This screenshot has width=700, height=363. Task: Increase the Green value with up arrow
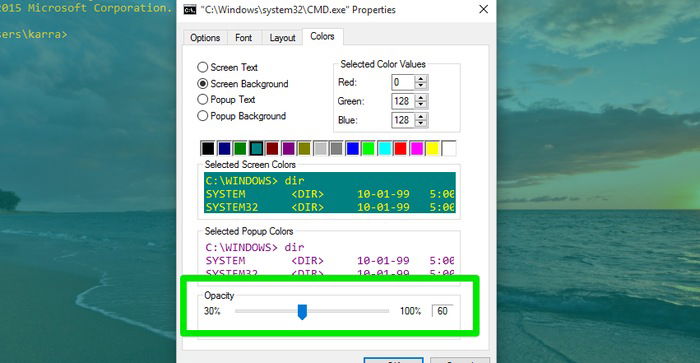pos(421,98)
